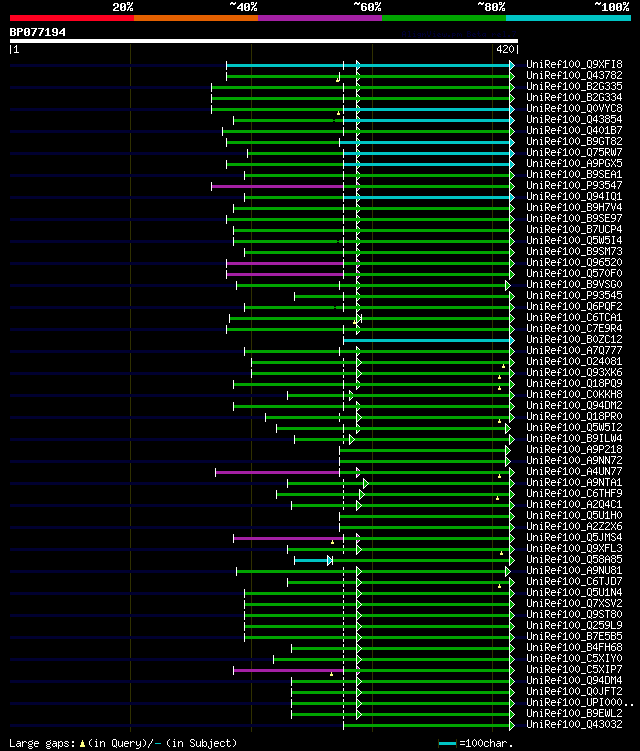
Task: Open hit UniRef100_B2G334
Action: click(x=574, y=97)
